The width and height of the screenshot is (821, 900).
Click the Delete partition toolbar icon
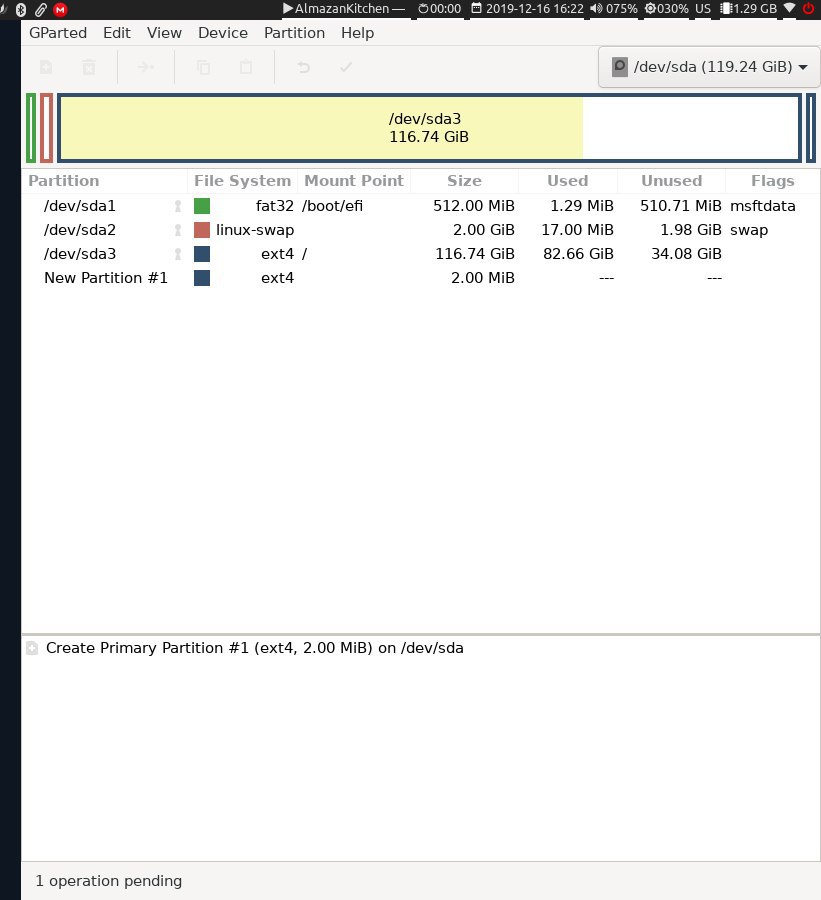89,67
